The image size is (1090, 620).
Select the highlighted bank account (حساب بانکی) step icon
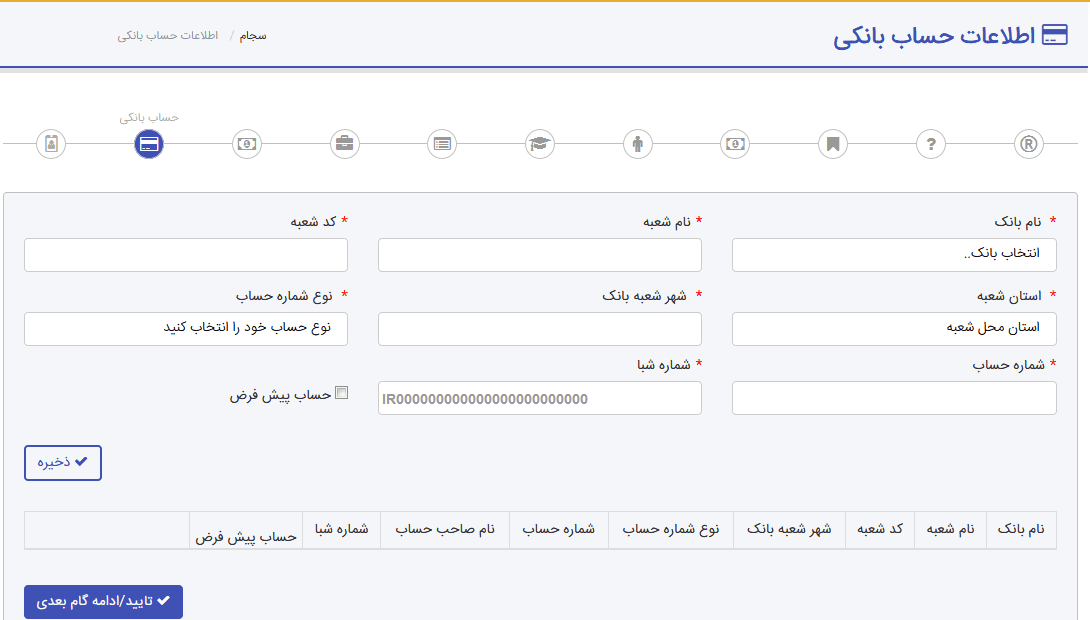point(148,144)
